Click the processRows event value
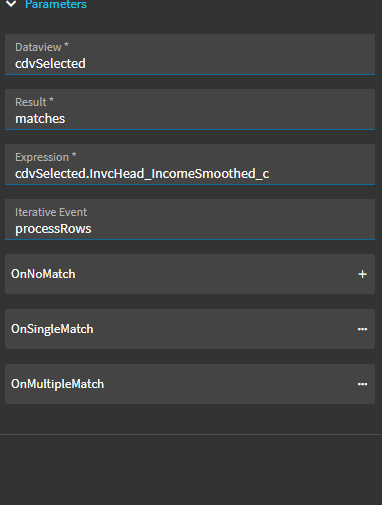The height and width of the screenshot is (505, 382). (53, 229)
